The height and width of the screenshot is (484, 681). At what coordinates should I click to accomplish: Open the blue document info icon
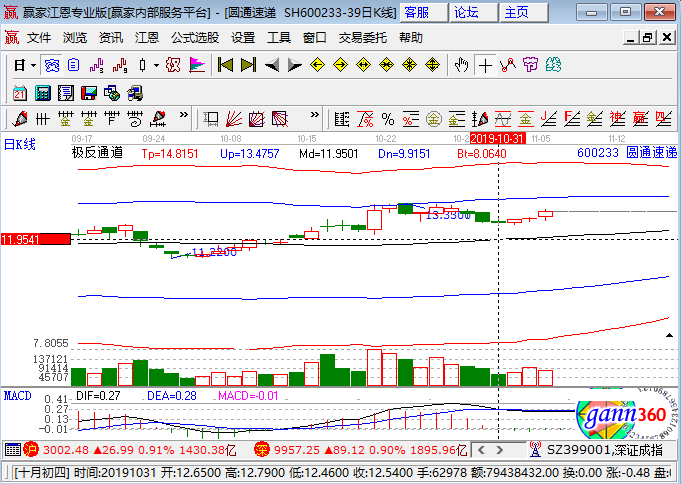tap(74, 66)
